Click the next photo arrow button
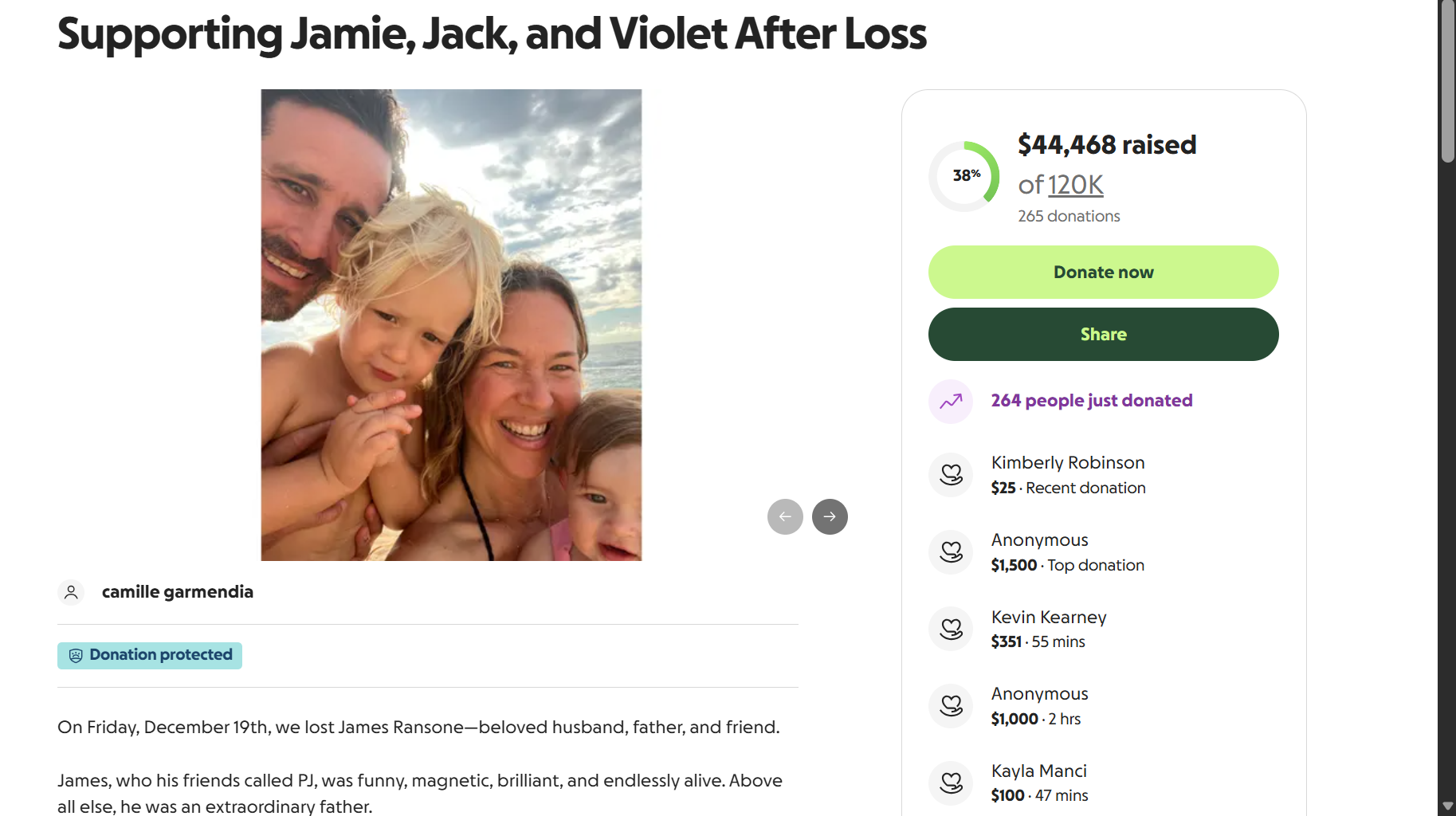Viewport: 1456px width, 816px height. 830,516
